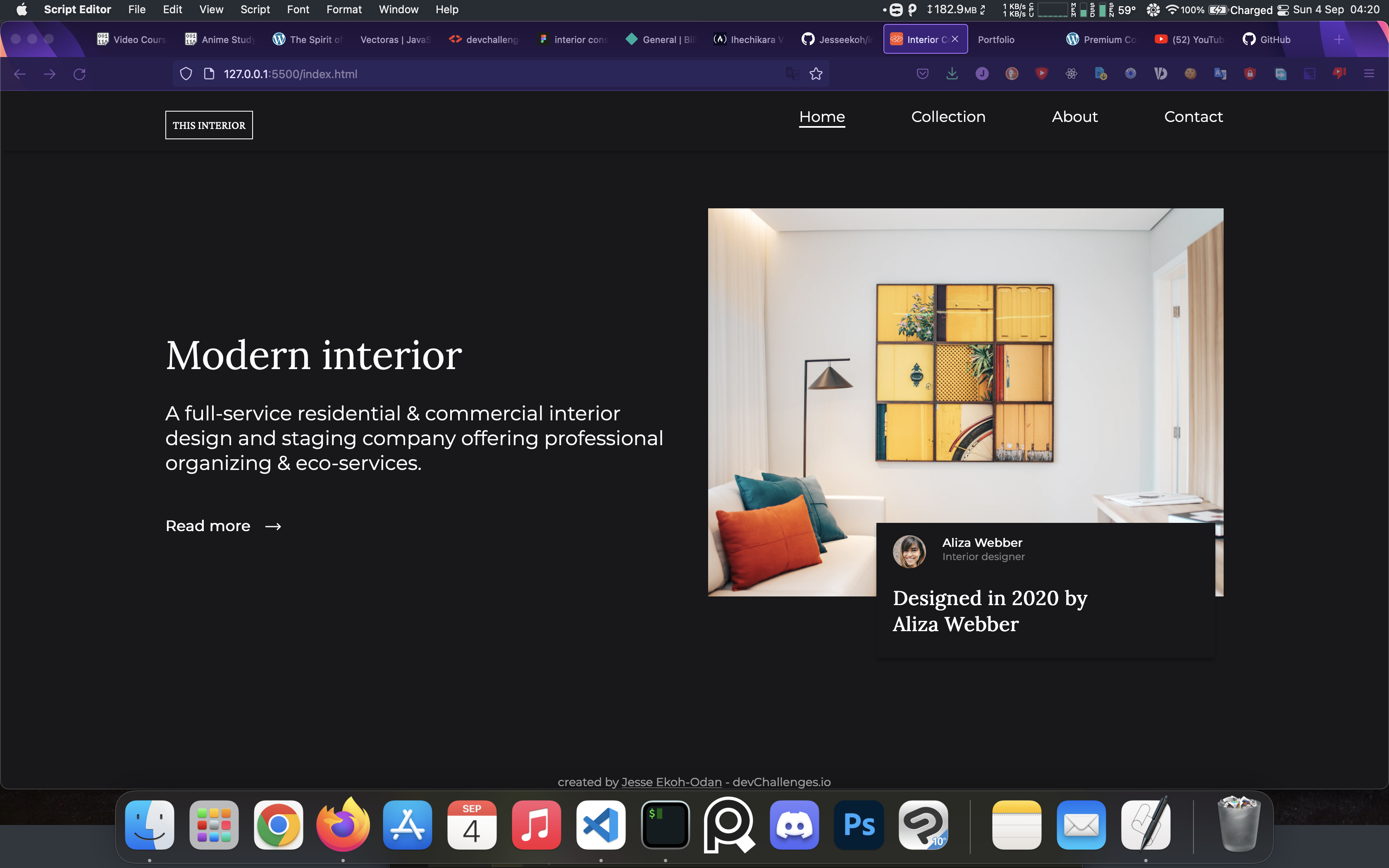This screenshot has height=868, width=1389.
Task: Open the browser hamburger menu
Action: pyautogui.click(x=1369, y=74)
